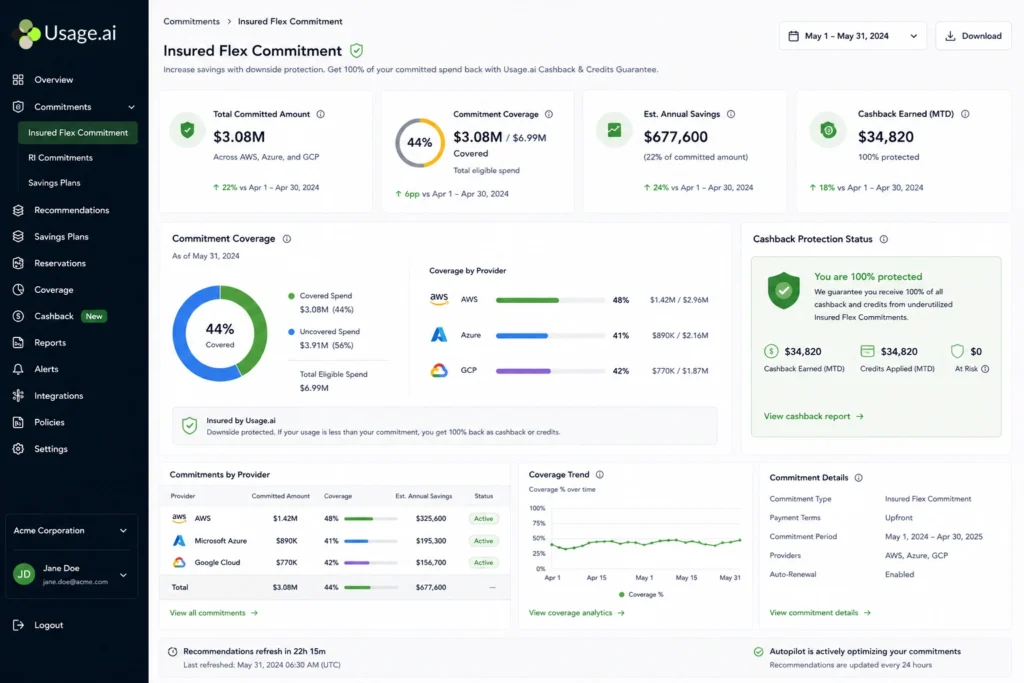Click the Usage.ai logo
The height and width of the screenshot is (683, 1024).
click(65, 33)
